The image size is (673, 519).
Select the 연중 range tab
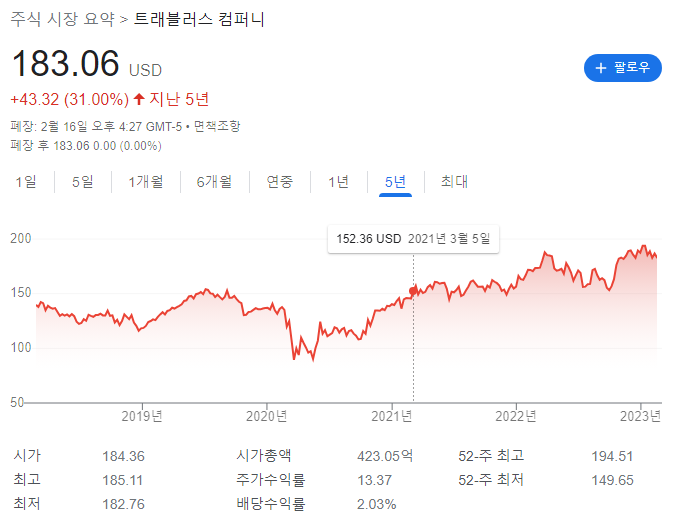(x=279, y=182)
